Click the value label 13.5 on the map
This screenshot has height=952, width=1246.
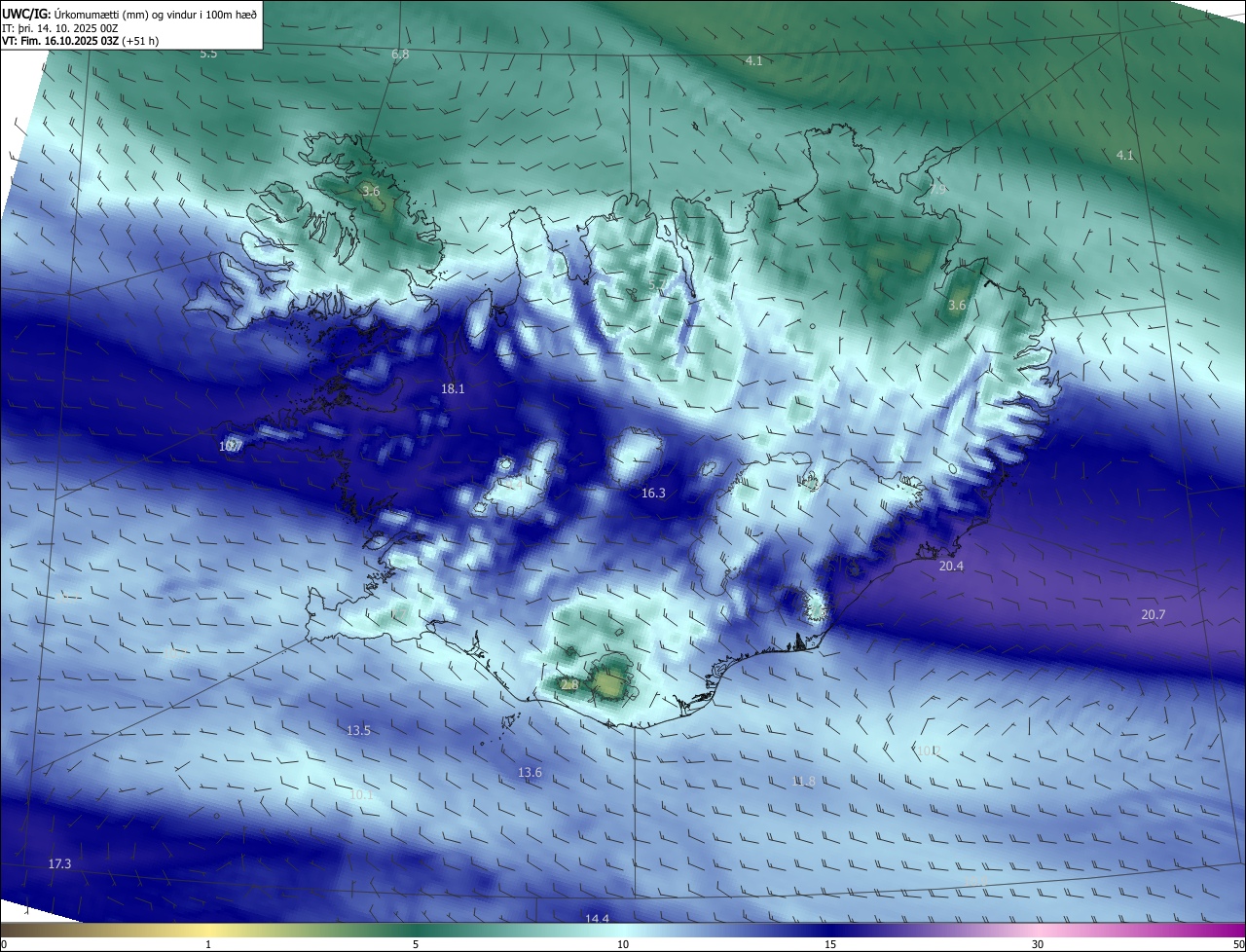(358, 730)
